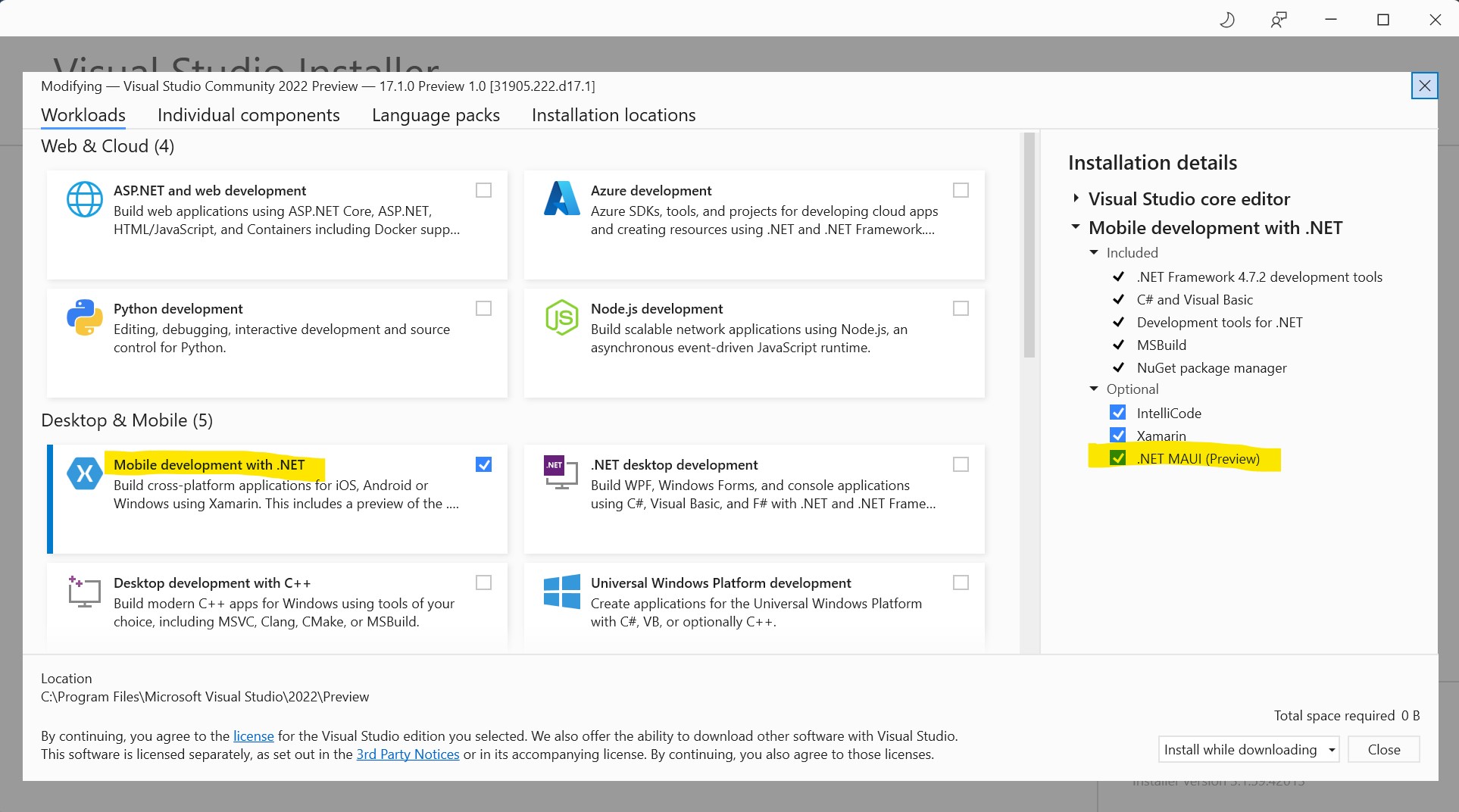This screenshot has height=812, width=1459.
Task: Click the 3rd Party Notices link
Action: [408, 754]
